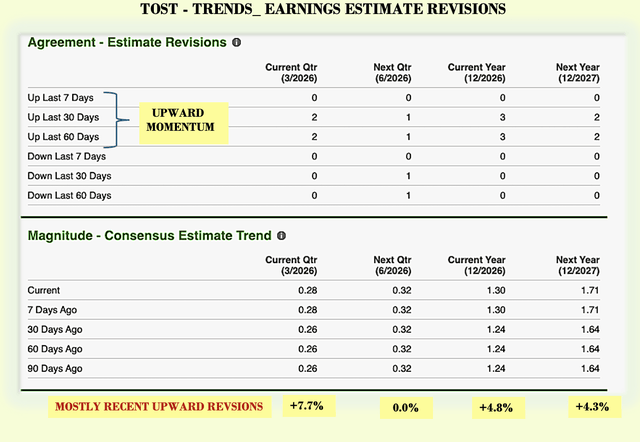The width and height of the screenshot is (640, 442).
Task: Click the MOSTLY RECENT UPWARD REVSIONS banner
Action: [160, 407]
